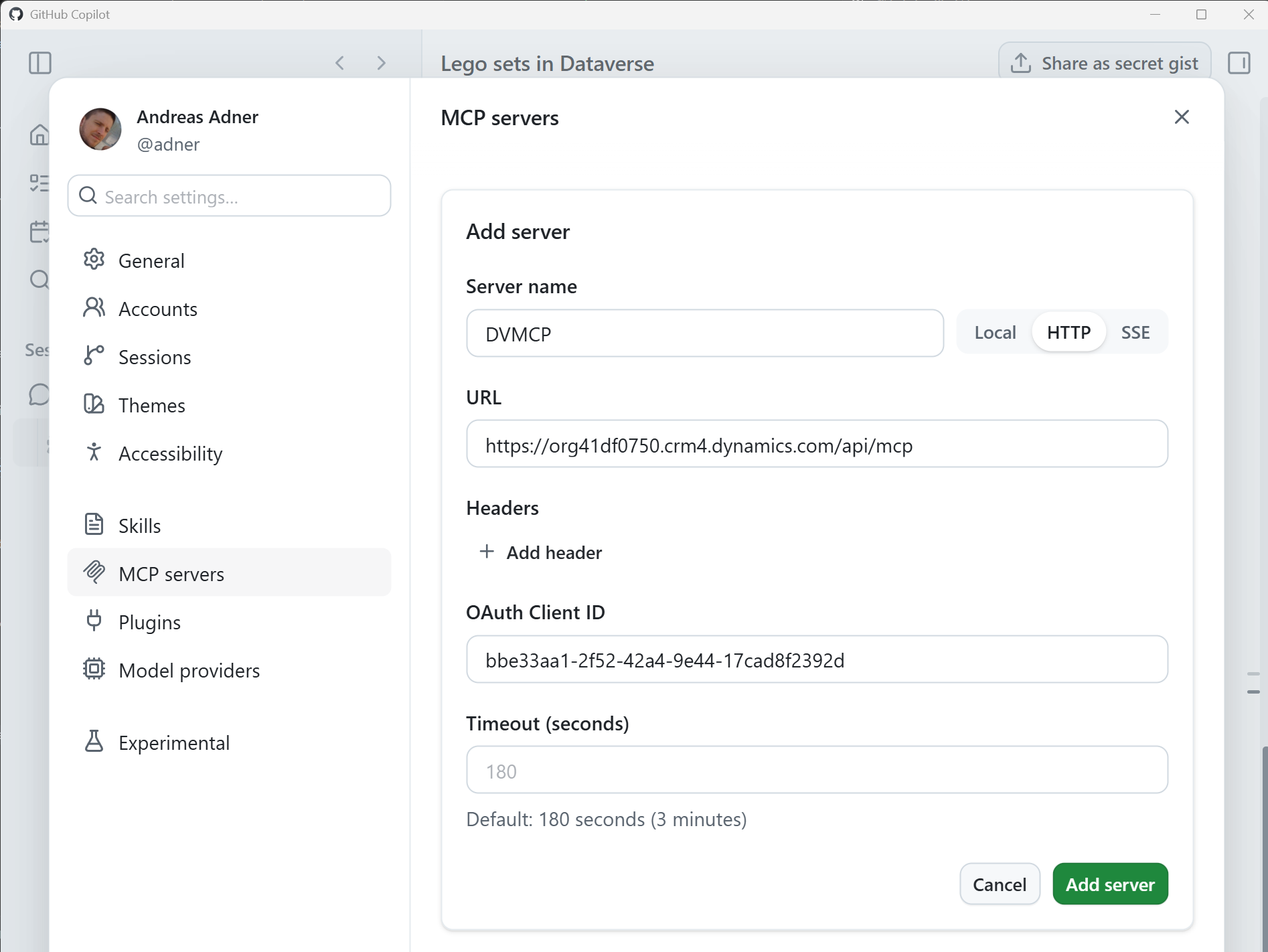Select Local server type
This screenshot has height=952, width=1268.
pyautogui.click(x=995, y=333)
